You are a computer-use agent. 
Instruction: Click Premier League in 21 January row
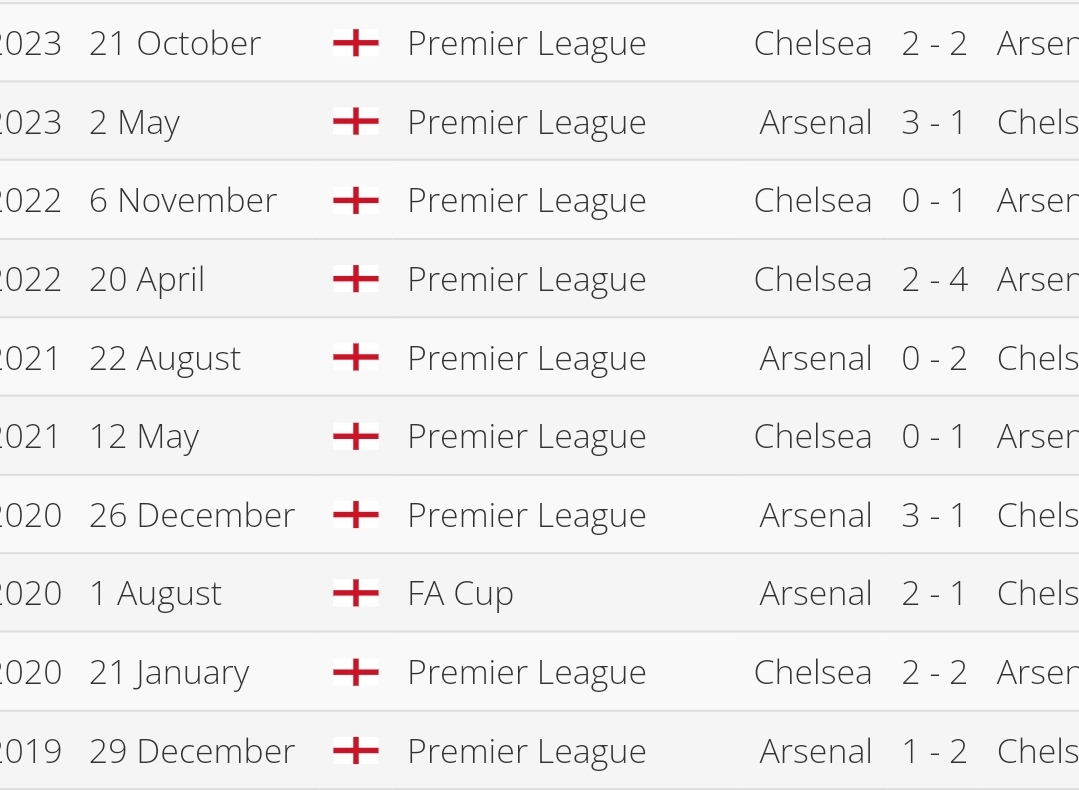tap(526, 673)
